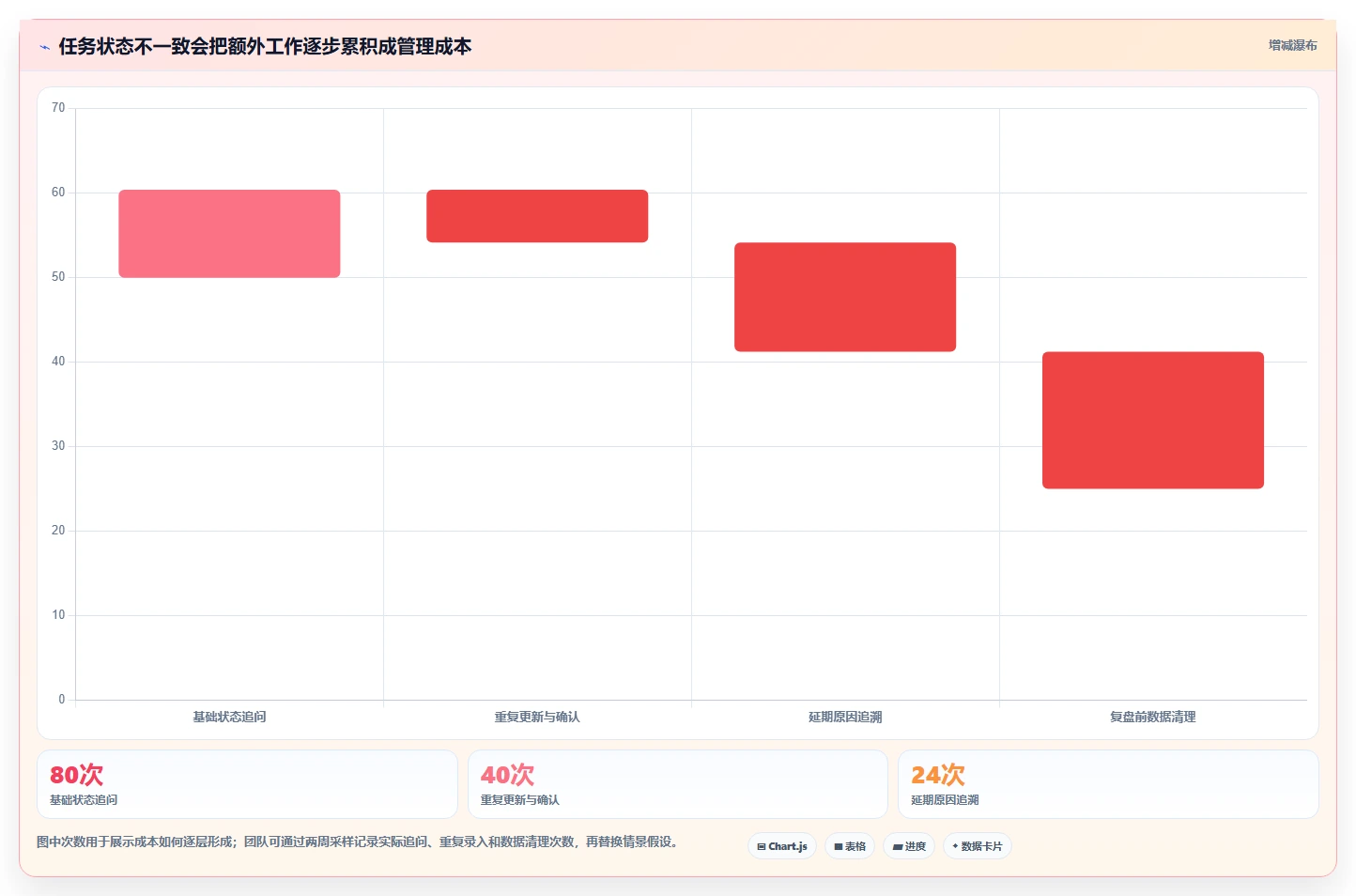Click the footnote starting 图中次数用于展示成本
Image resolution: width=1356 pixels, height=896 pixels.
[x=357, y=842]
